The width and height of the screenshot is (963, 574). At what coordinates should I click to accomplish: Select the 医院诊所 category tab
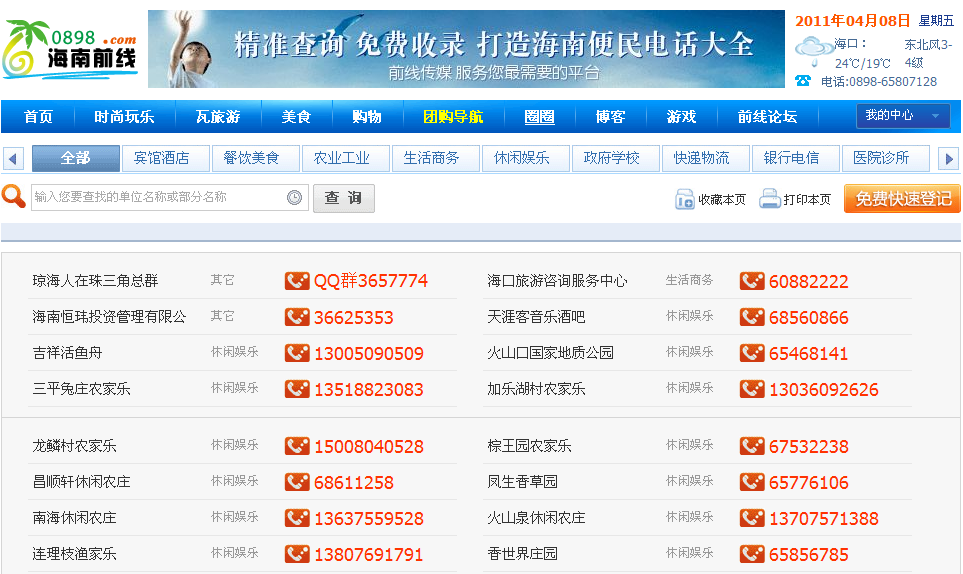click(x=886, y=158)
